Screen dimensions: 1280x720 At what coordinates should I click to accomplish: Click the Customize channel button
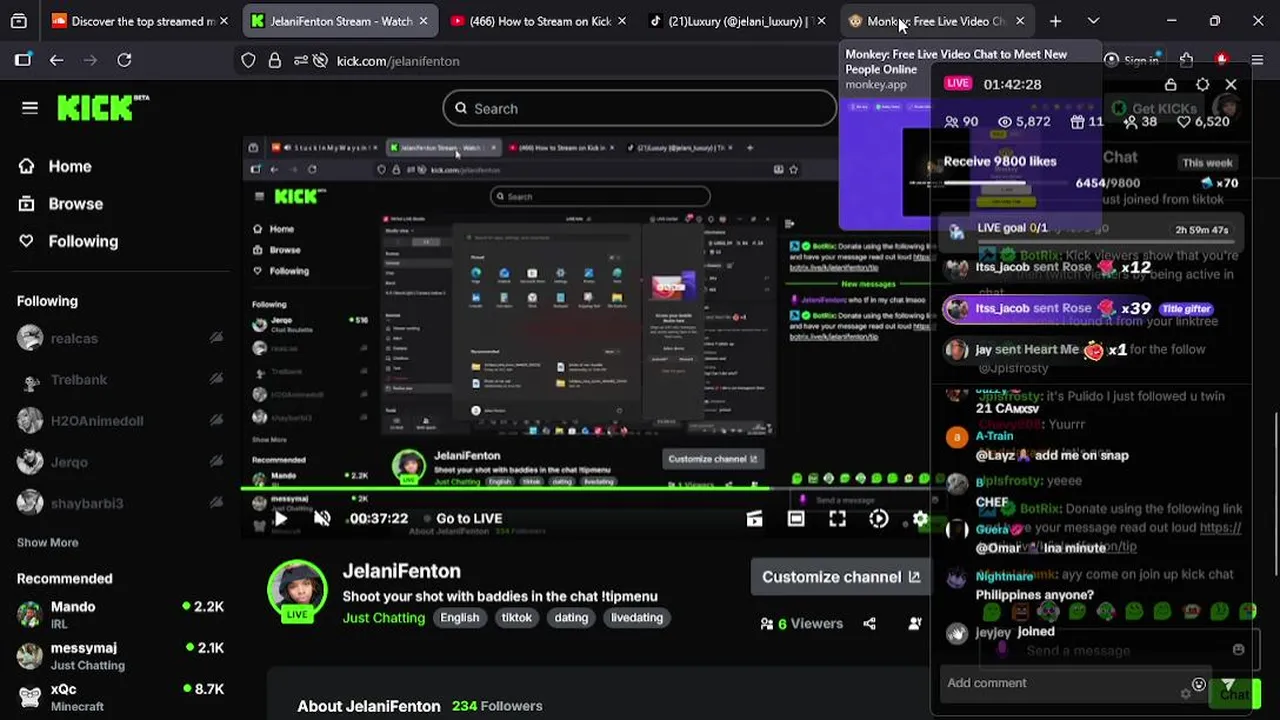(840, 577)
